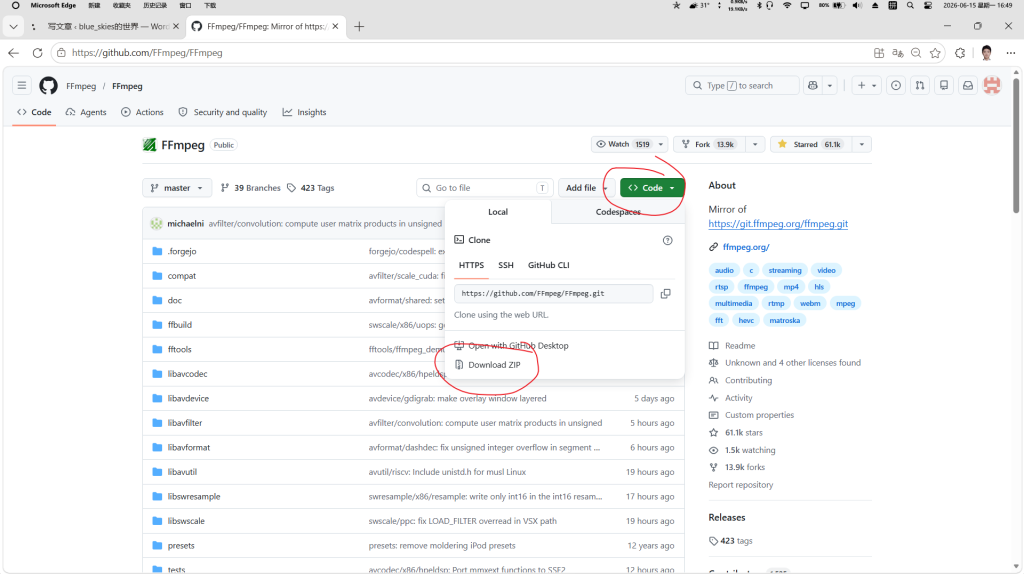Open the notifications inbox icon
The image size is (1024, 574).
968,86
